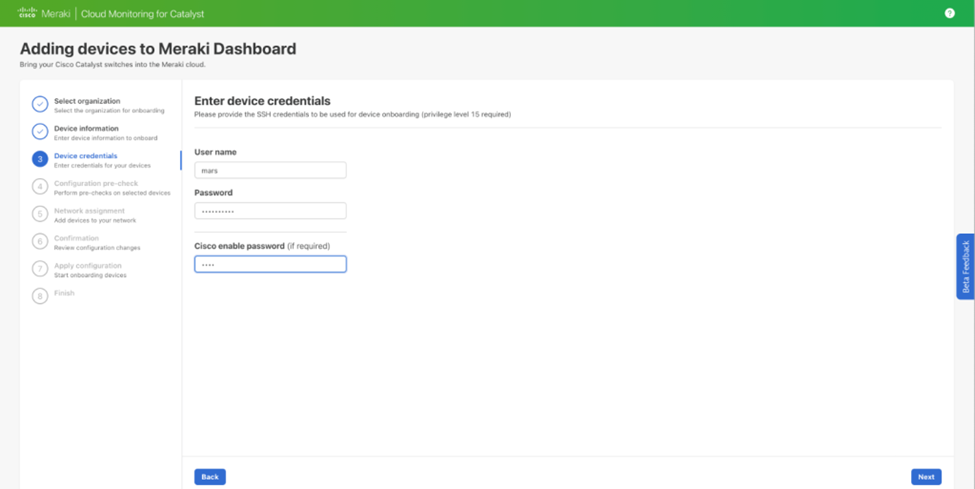975x489 pixels.
Task: Click the step 5 Network assignment circle
Action: point(40,214)
